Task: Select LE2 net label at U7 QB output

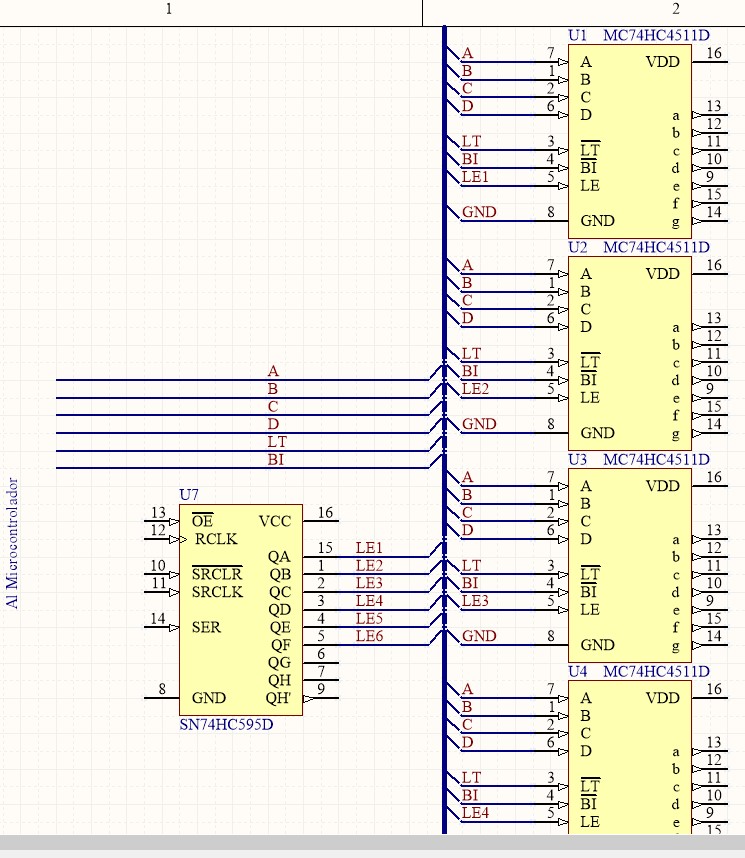Action: 369,565
